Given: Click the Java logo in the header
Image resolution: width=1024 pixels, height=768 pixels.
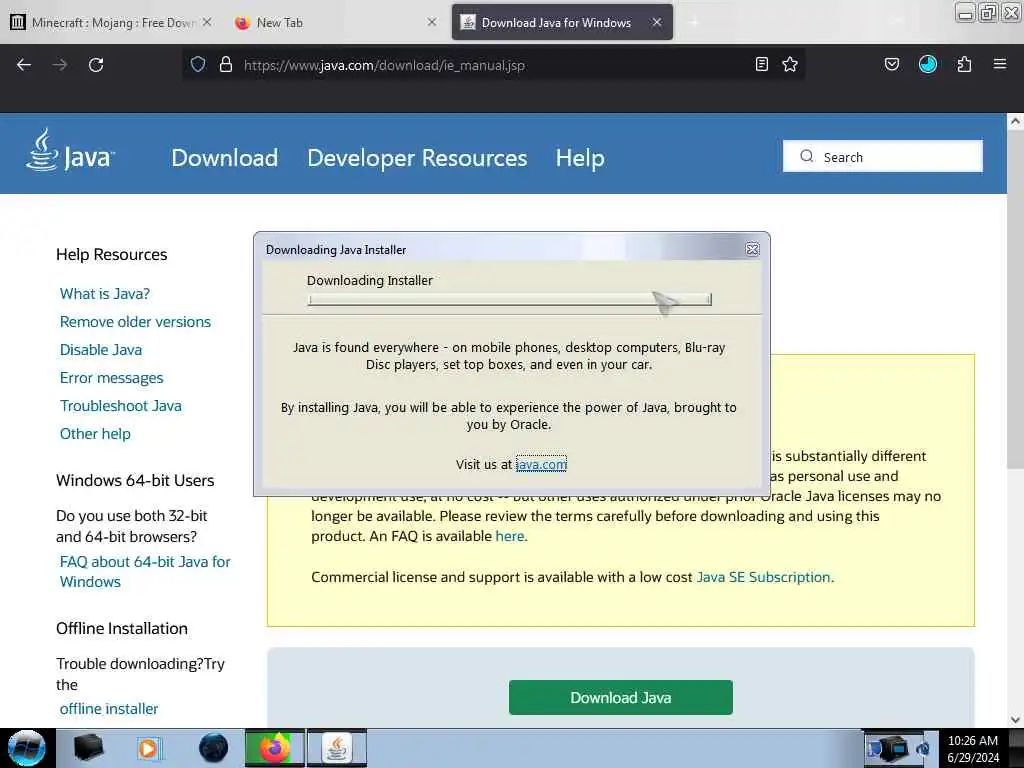Looking at the screenshot, I should pyautogui.click(x=71, y=150).
